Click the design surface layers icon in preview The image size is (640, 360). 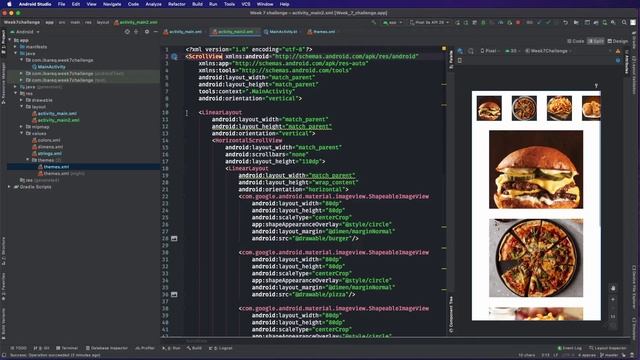point(460,51)
